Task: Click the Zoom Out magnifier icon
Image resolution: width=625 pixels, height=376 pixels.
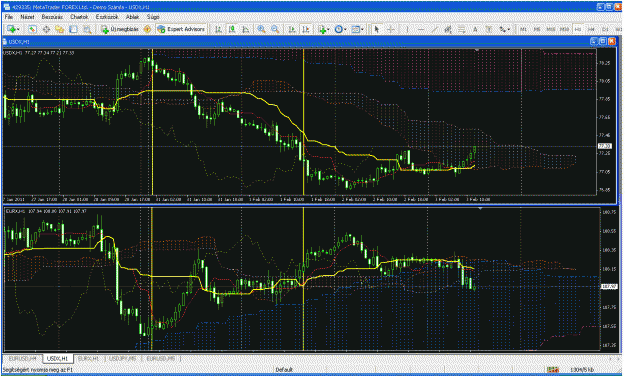Action: [x=275, y=29]
